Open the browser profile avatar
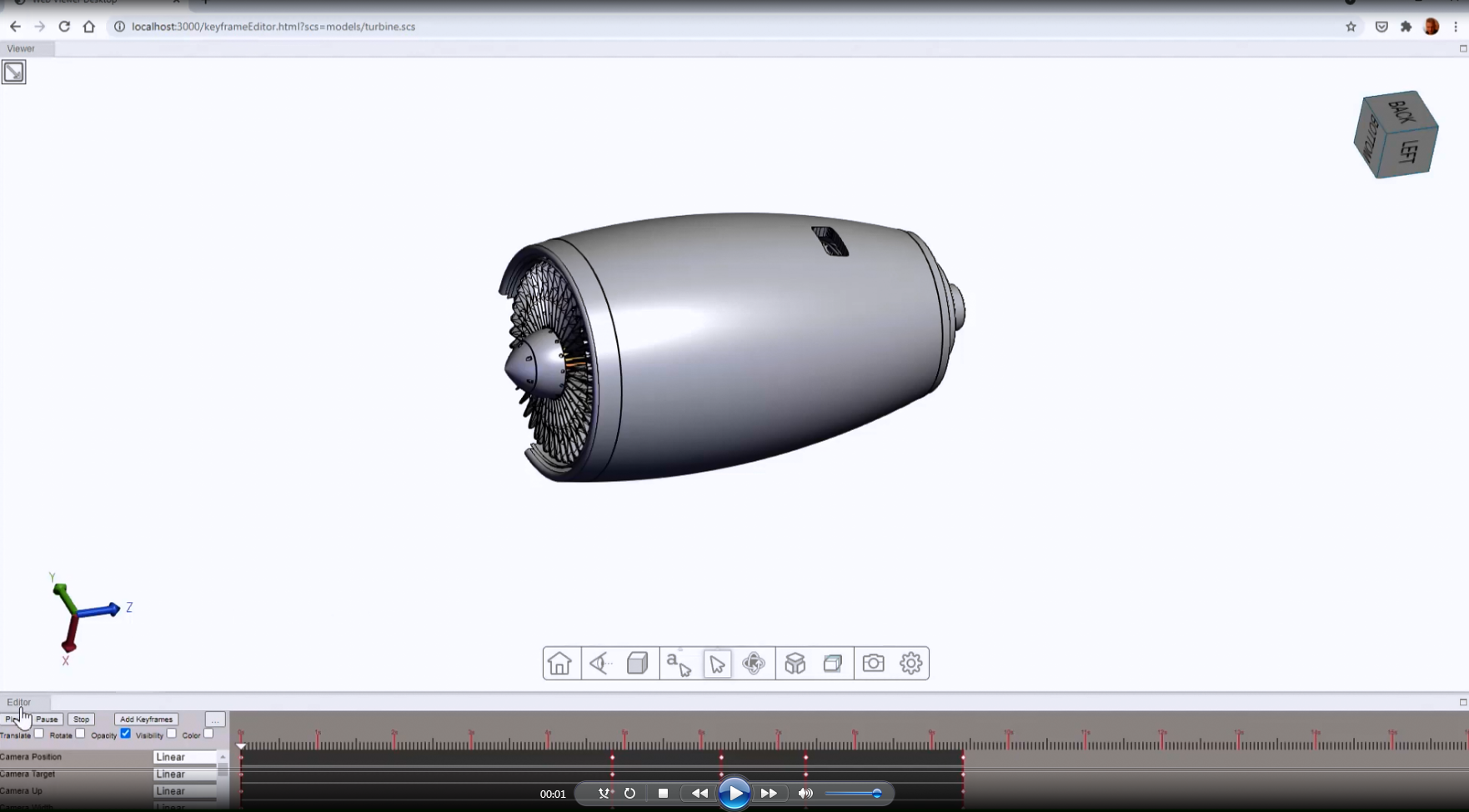The height and width of the screenshot is (812, 1469). tap(1431, 27)
